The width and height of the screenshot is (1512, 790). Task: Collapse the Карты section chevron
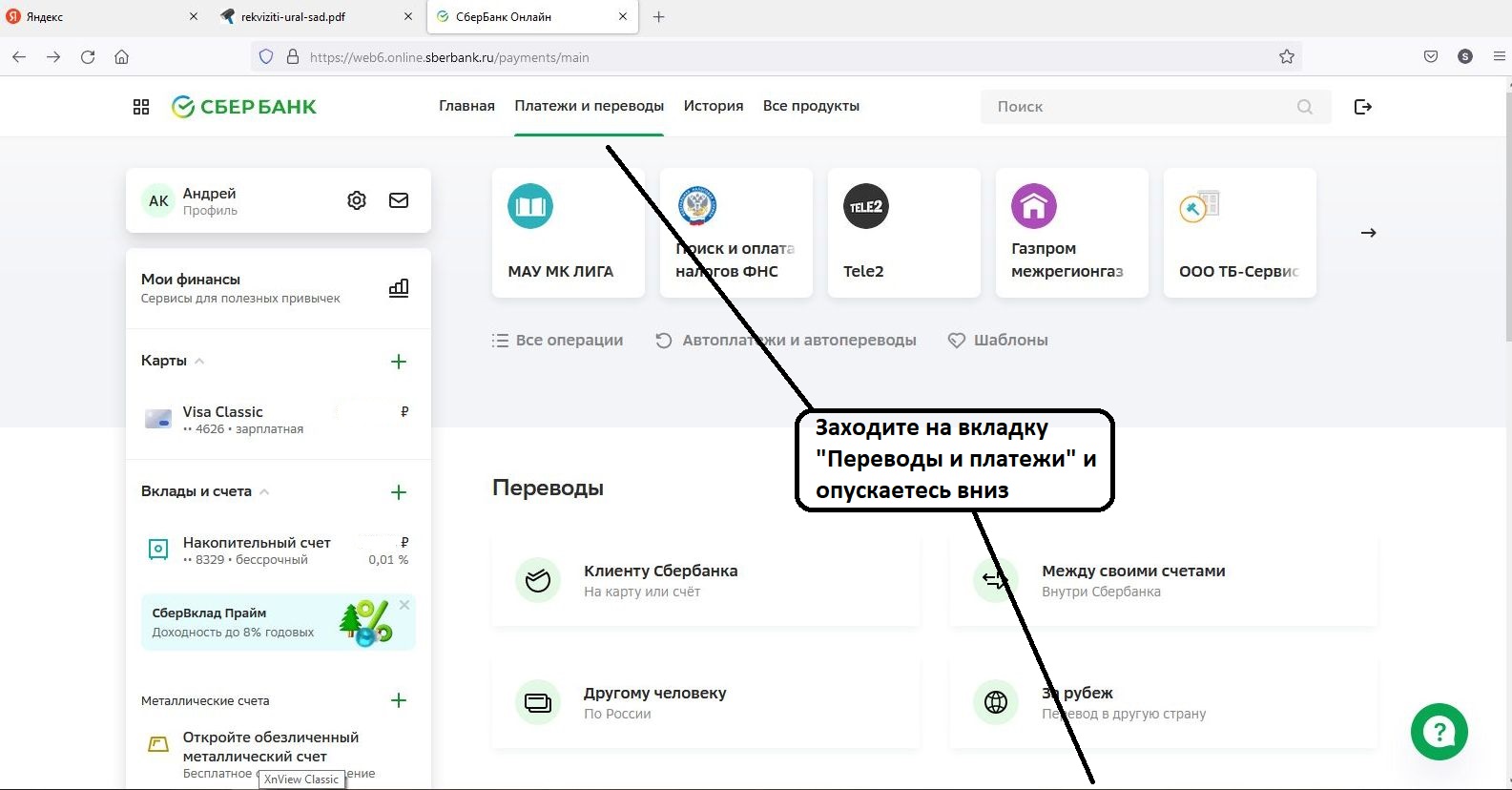pyautogui.click(x=199, y=362)
